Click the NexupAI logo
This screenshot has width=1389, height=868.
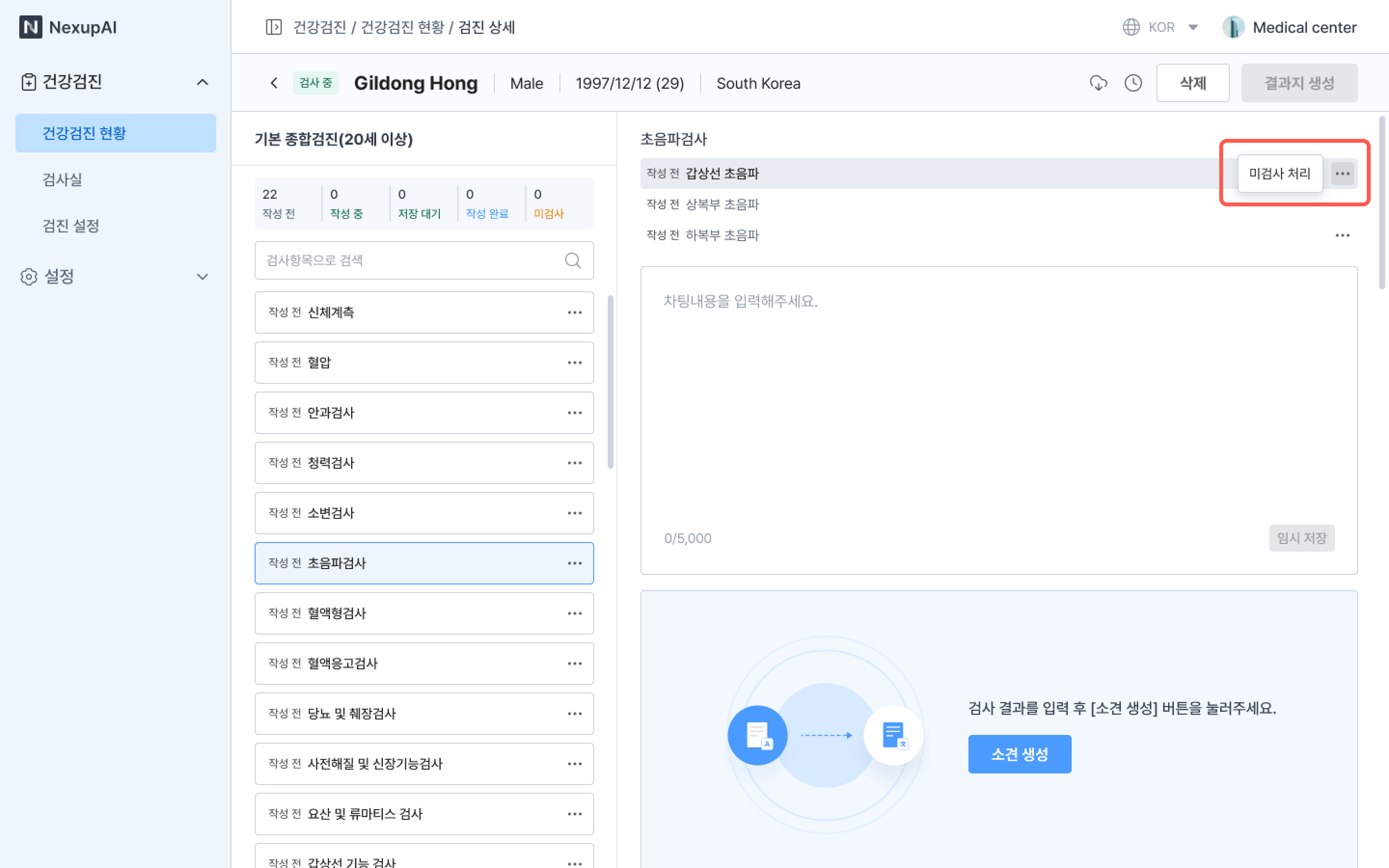(68, 27)
